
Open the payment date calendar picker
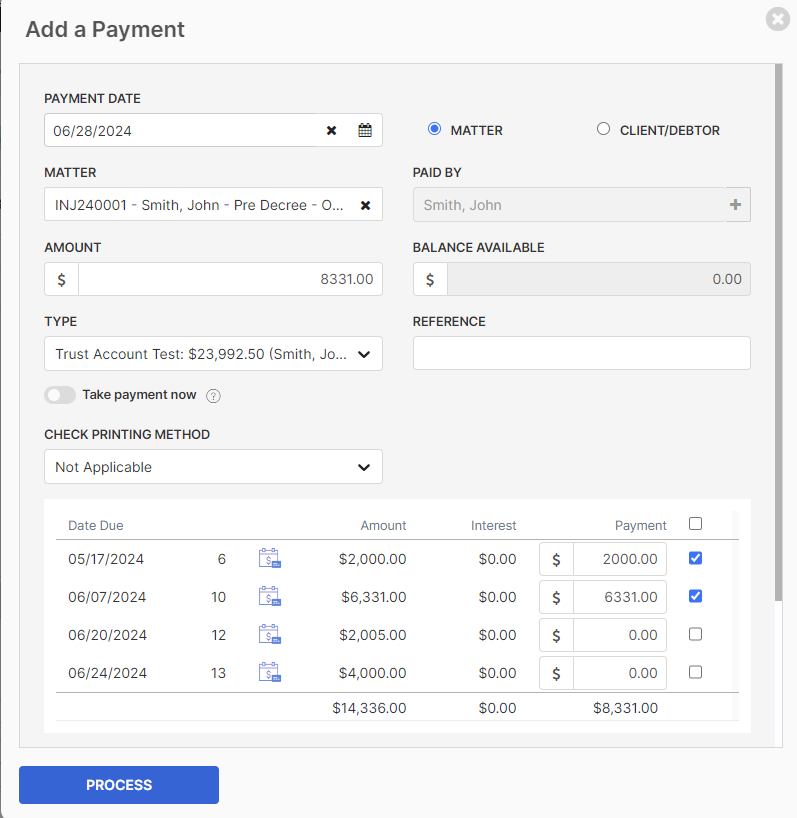click(365, 130)
